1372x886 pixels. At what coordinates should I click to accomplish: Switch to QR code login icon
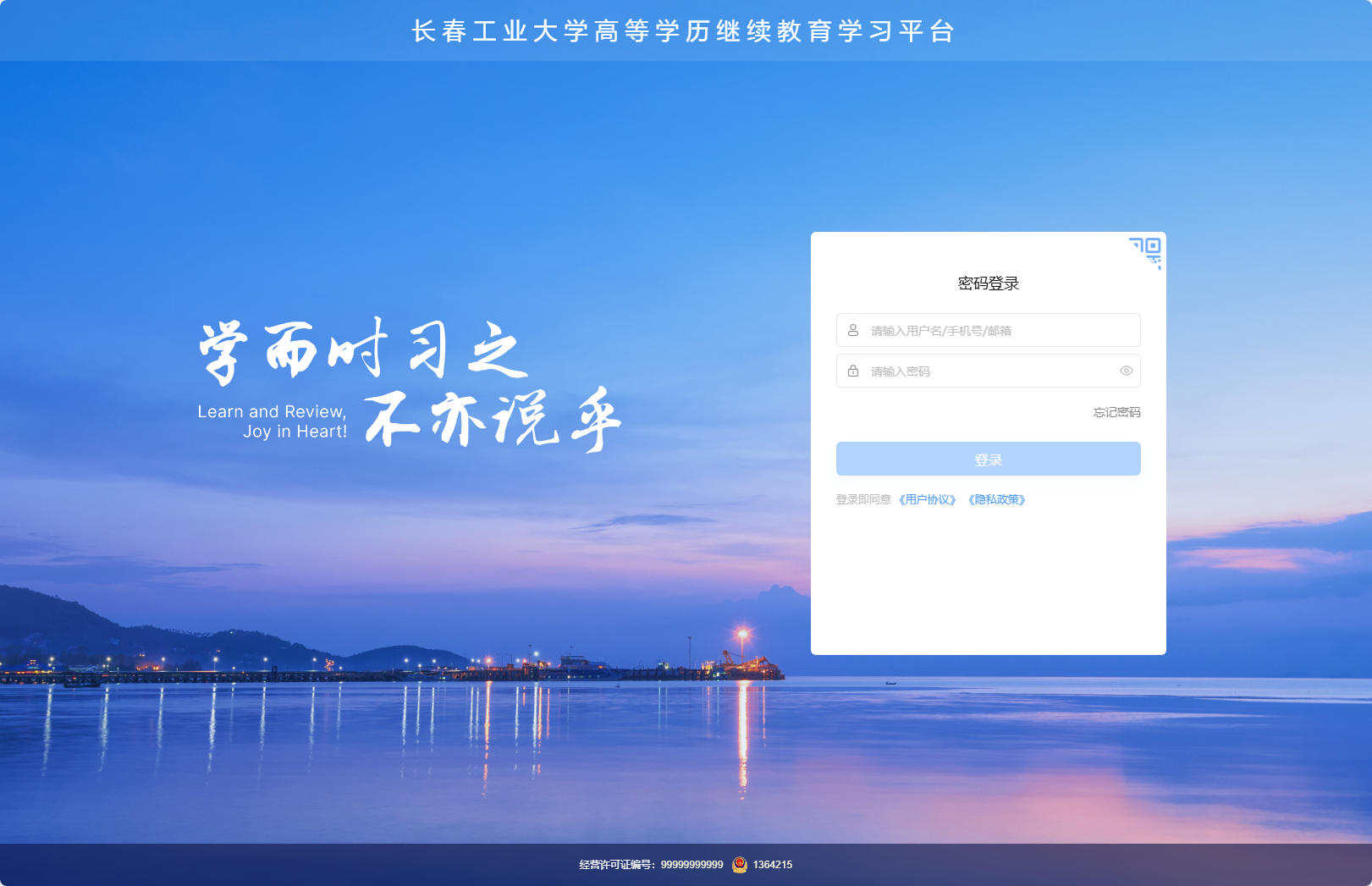[1145, 252]
